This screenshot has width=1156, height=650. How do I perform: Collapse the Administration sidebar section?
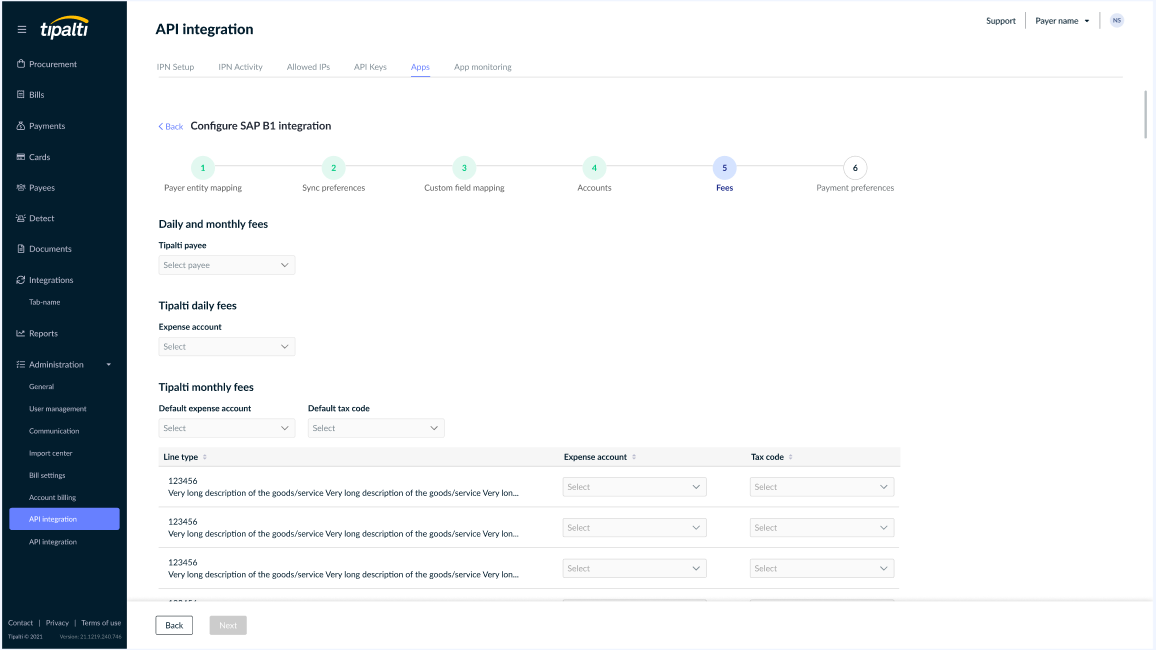(109, 365)
